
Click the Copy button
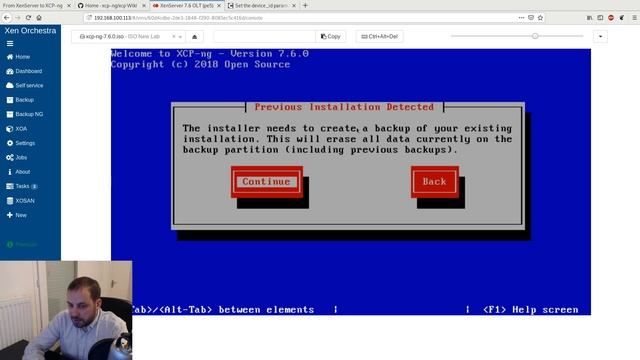[x=331, y=36]
